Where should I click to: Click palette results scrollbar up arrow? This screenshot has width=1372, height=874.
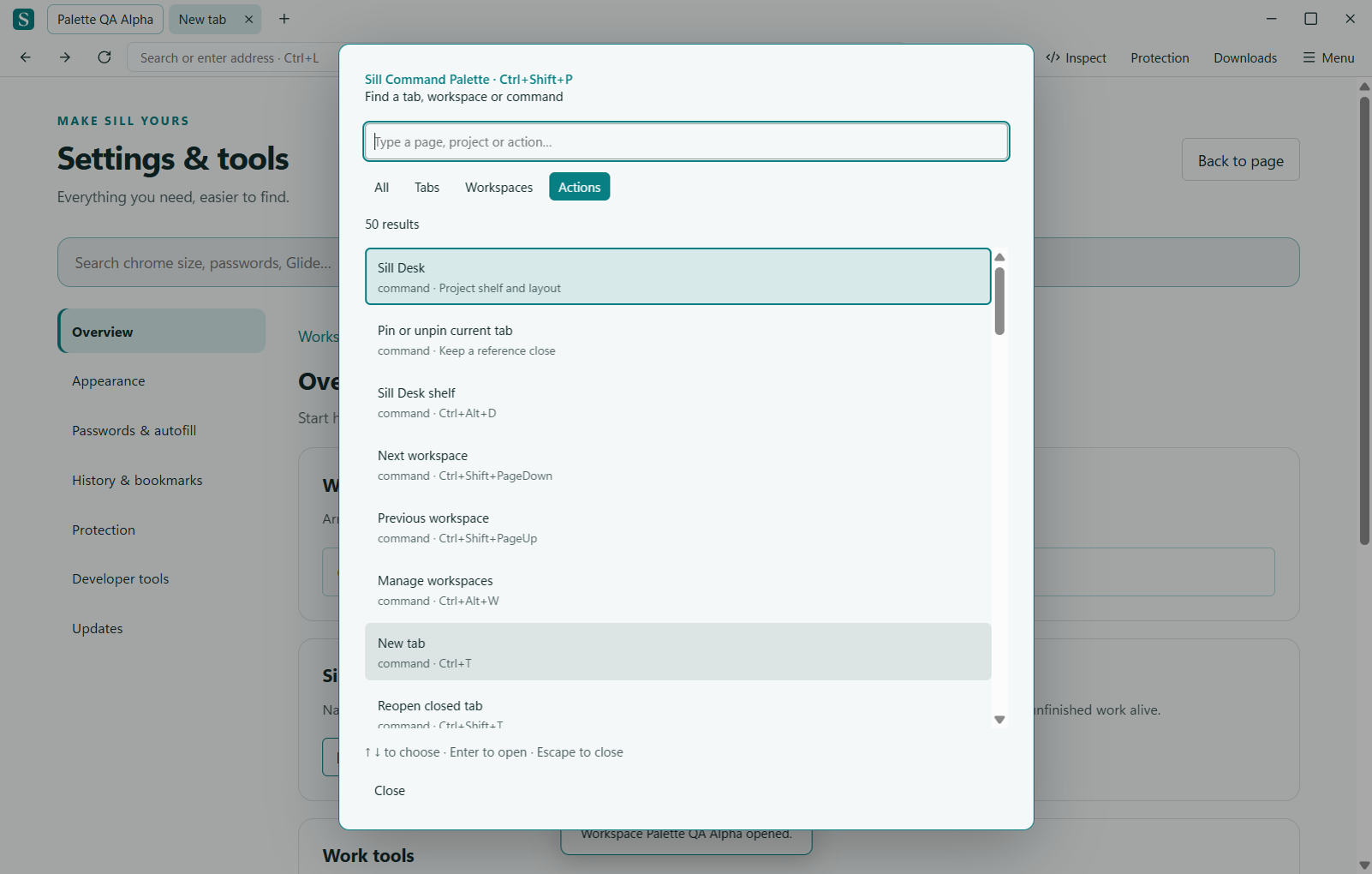[999, 257]
